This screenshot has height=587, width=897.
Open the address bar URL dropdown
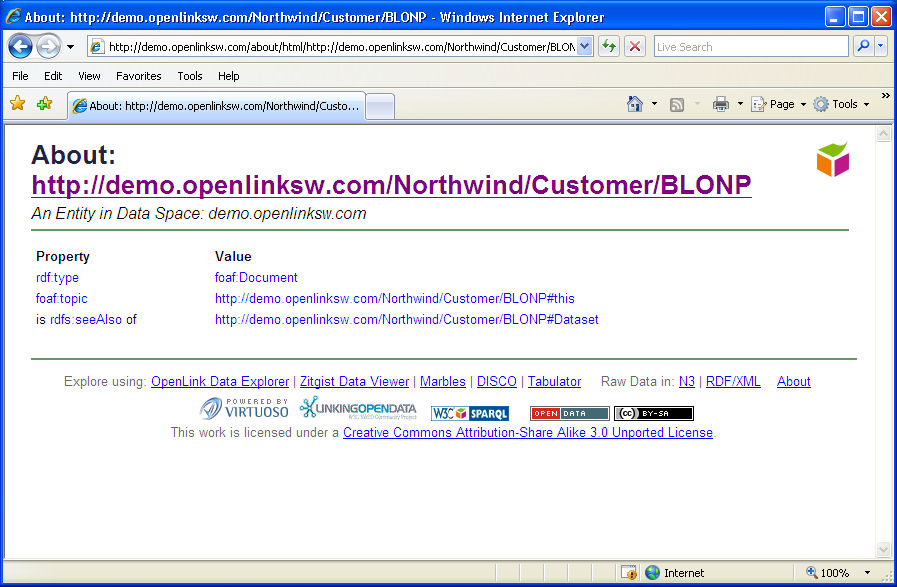tap(585, 47)
